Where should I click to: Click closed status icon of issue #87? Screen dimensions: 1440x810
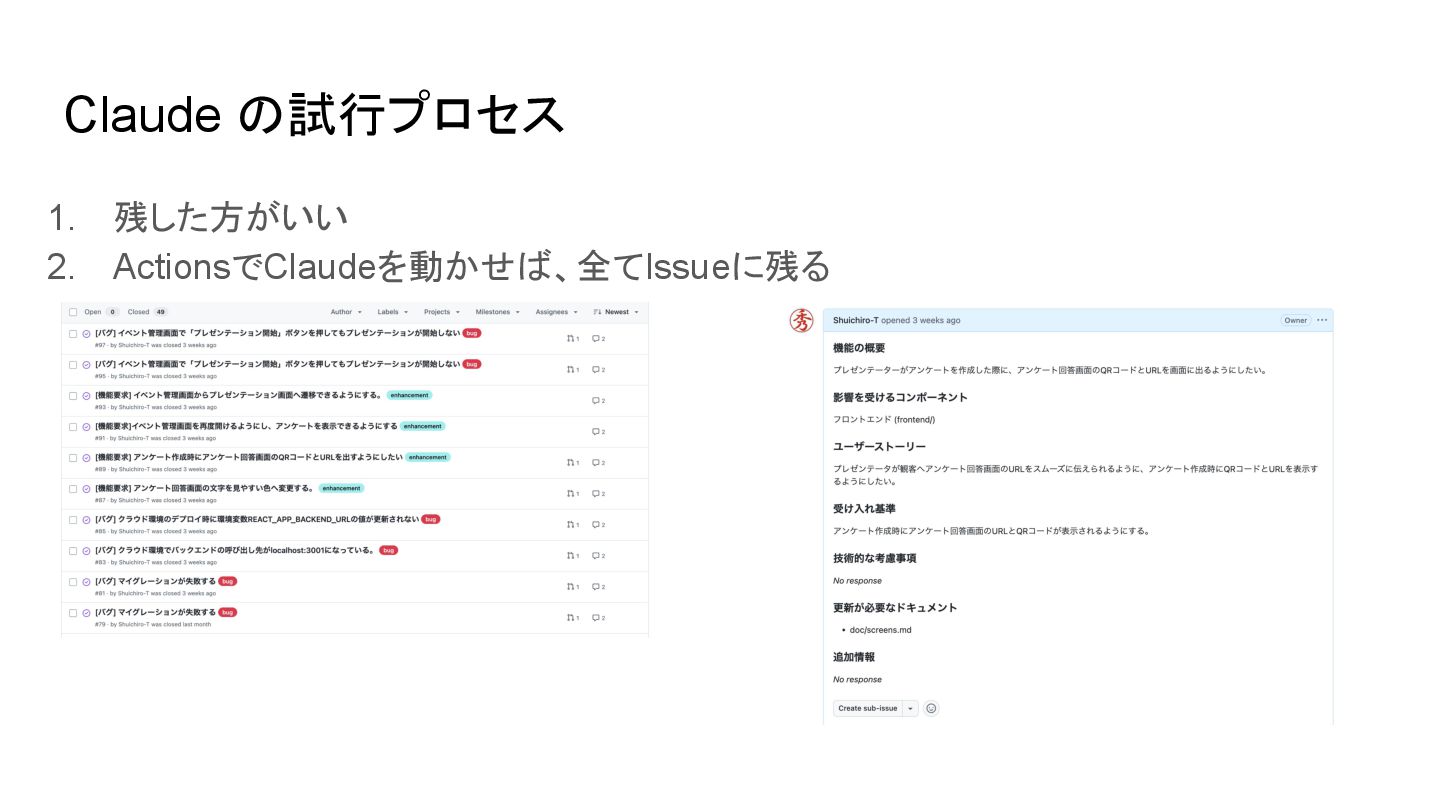pos(86,489)
